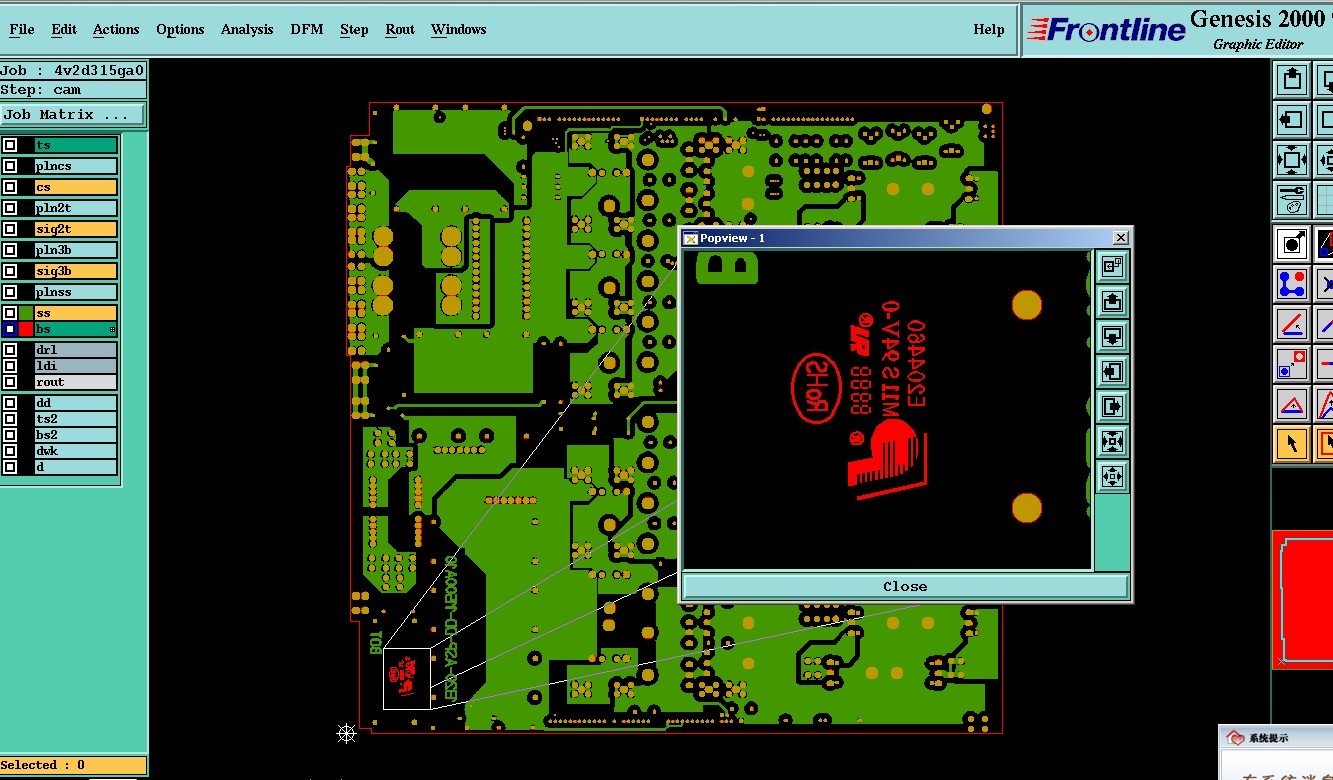Select the red-blue angle measure tool

pos(1292,324)
